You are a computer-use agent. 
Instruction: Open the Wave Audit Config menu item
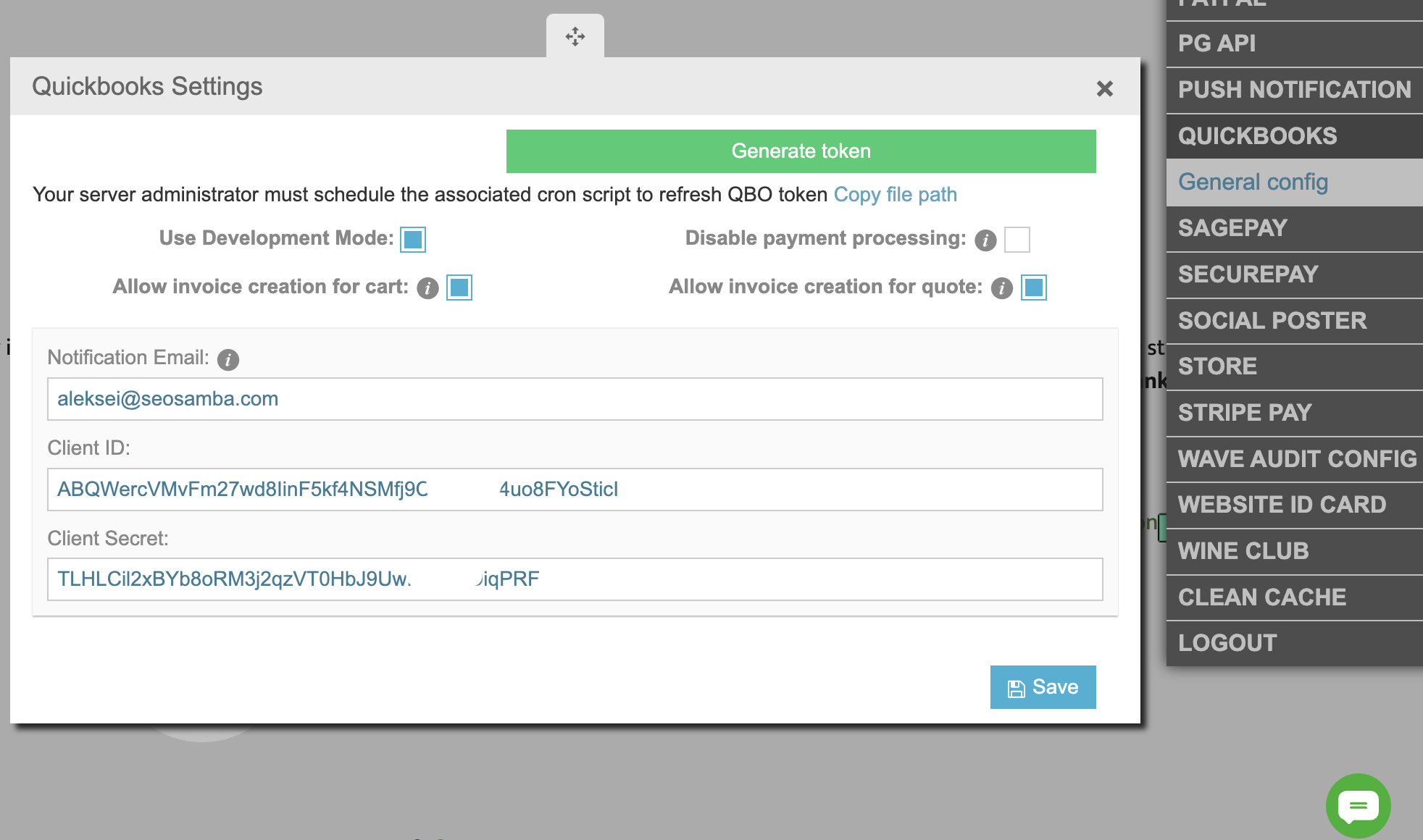click(1295, 459)
